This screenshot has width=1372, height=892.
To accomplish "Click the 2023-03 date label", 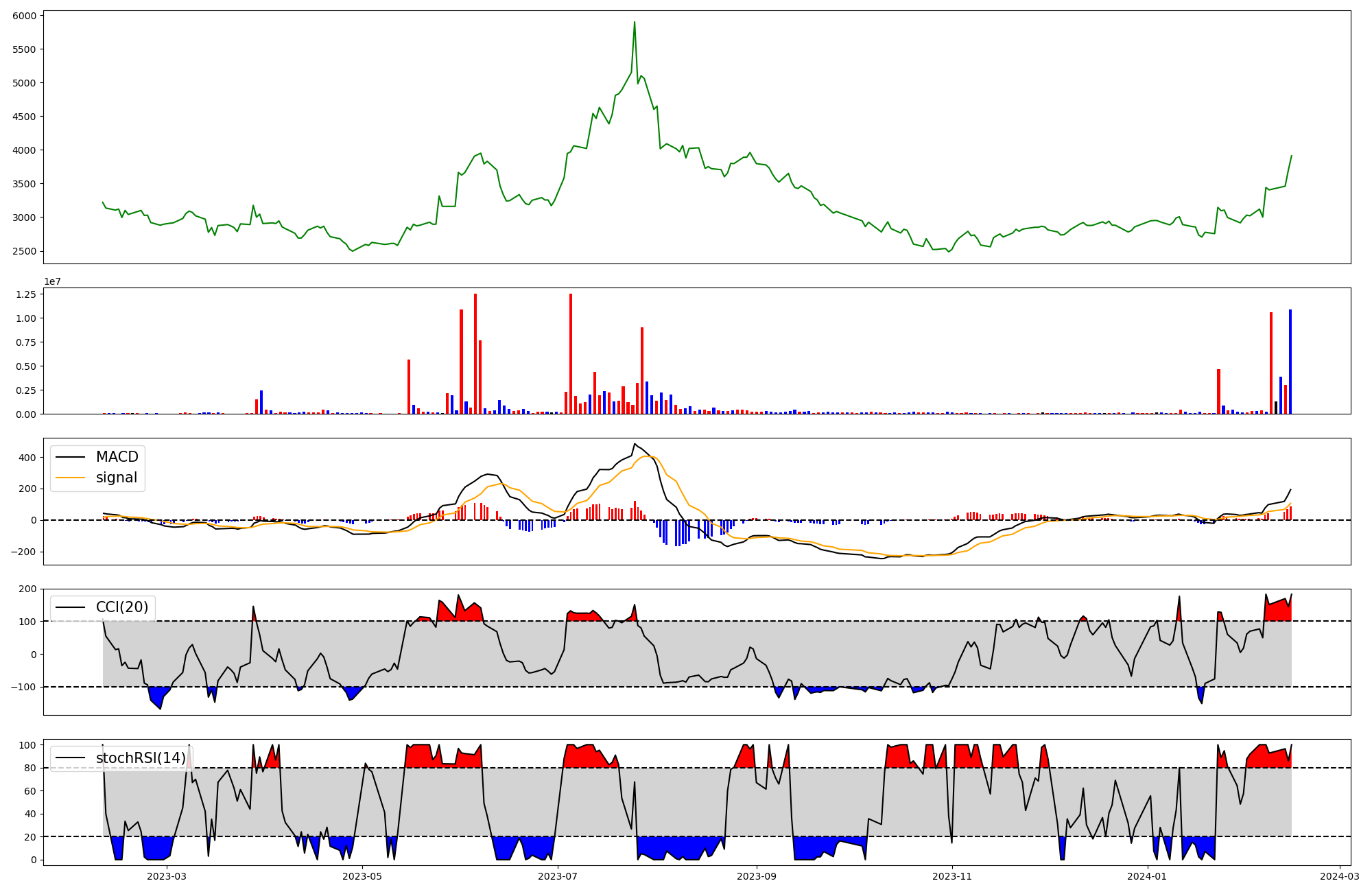I will click(x=167, y=876).
